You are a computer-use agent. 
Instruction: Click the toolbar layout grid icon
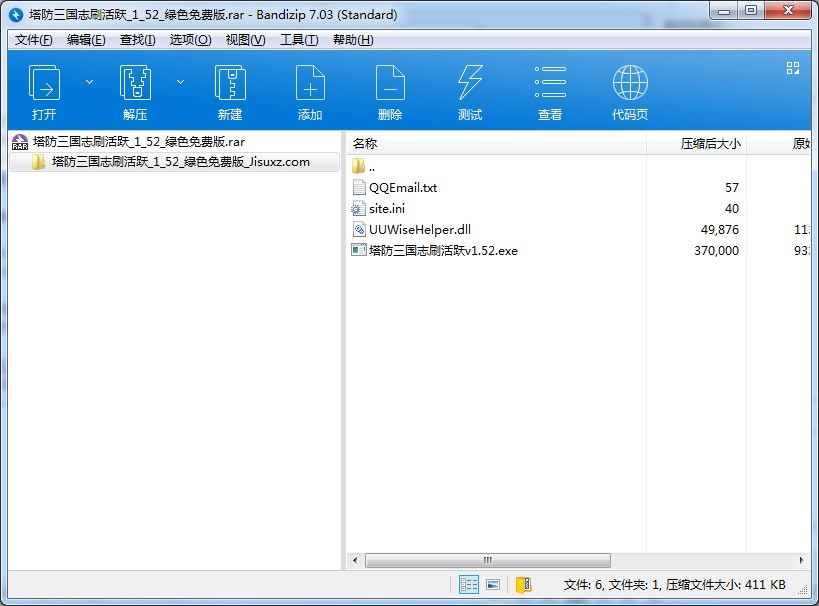[x=793, y=68]
